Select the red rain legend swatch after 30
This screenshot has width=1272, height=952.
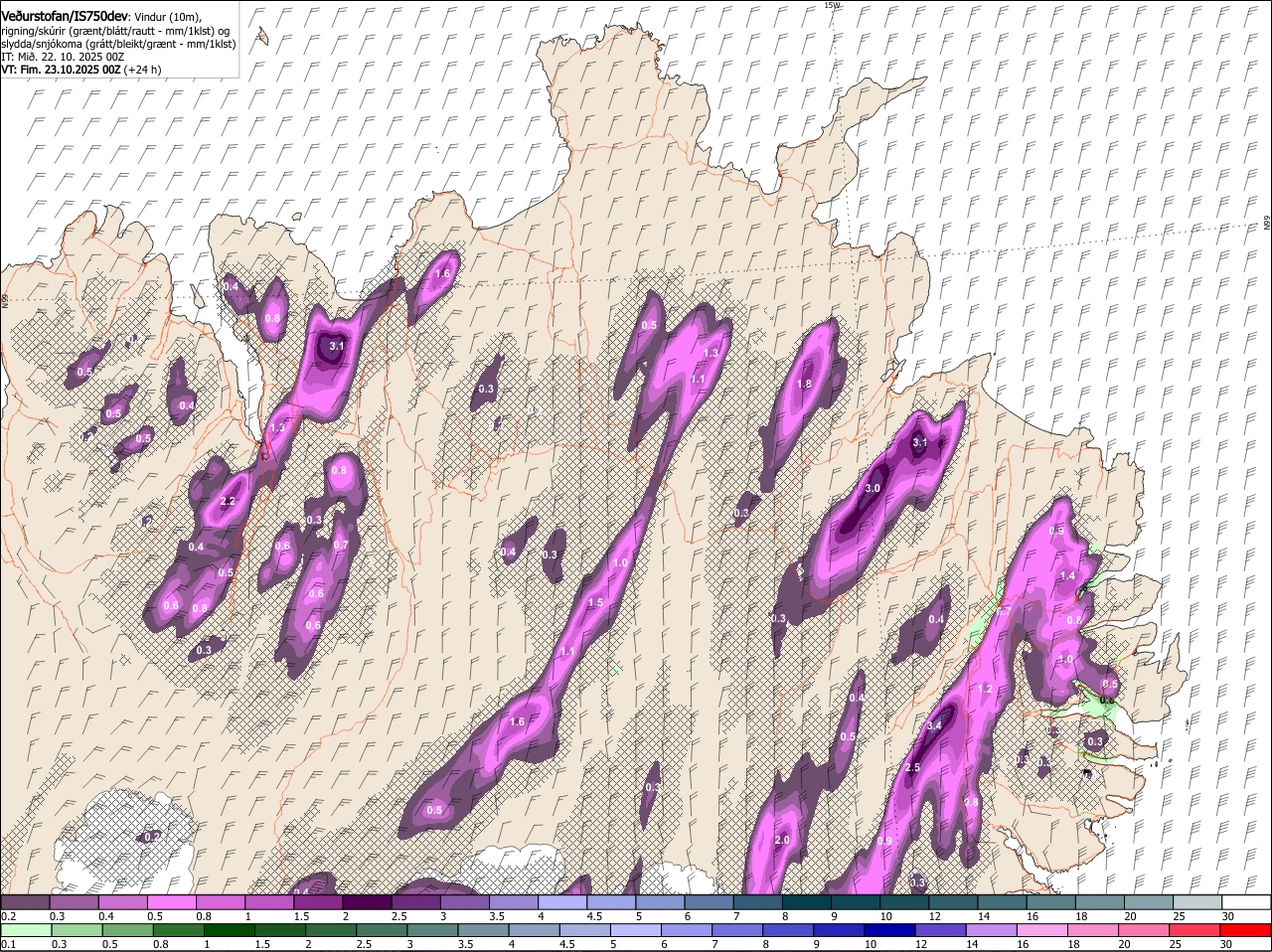pyautogui.click(x=1246, y=930)
